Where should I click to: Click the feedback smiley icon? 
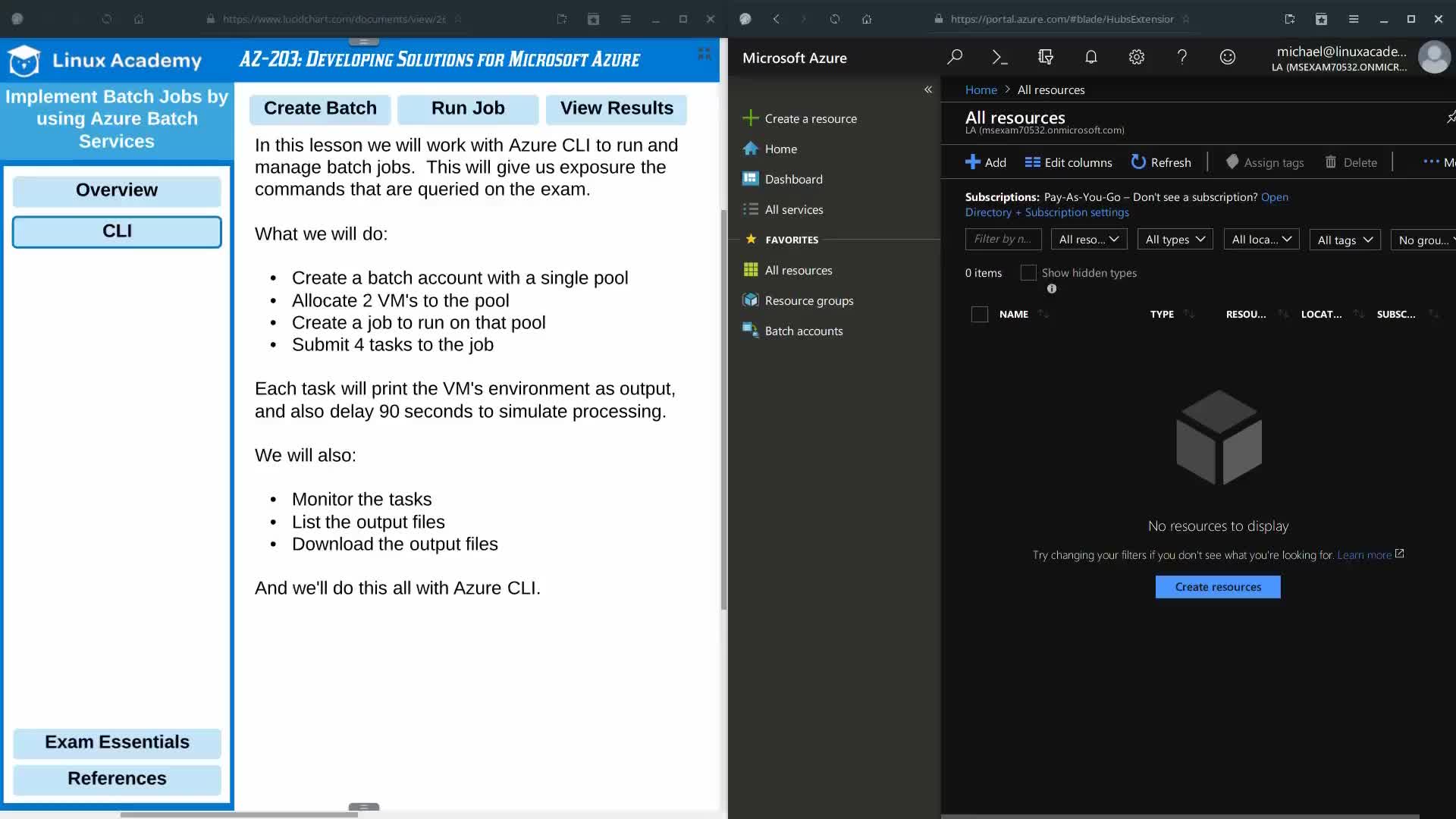pyautogui.click(x=1227, y=57)
